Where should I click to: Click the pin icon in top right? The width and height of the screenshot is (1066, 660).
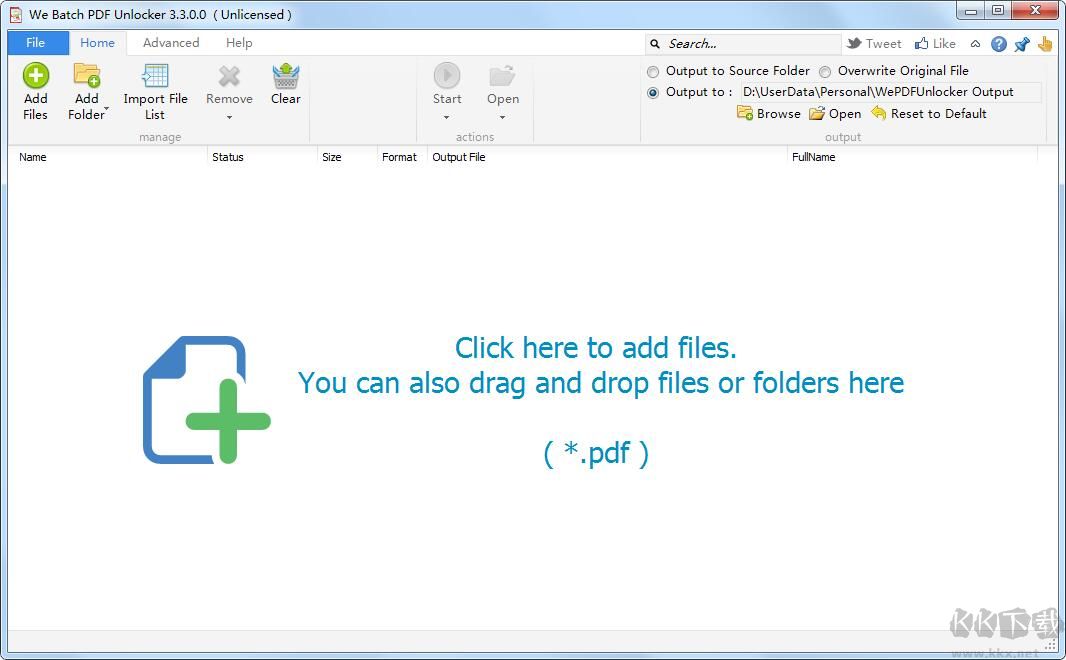click(x=1021, y=44)
